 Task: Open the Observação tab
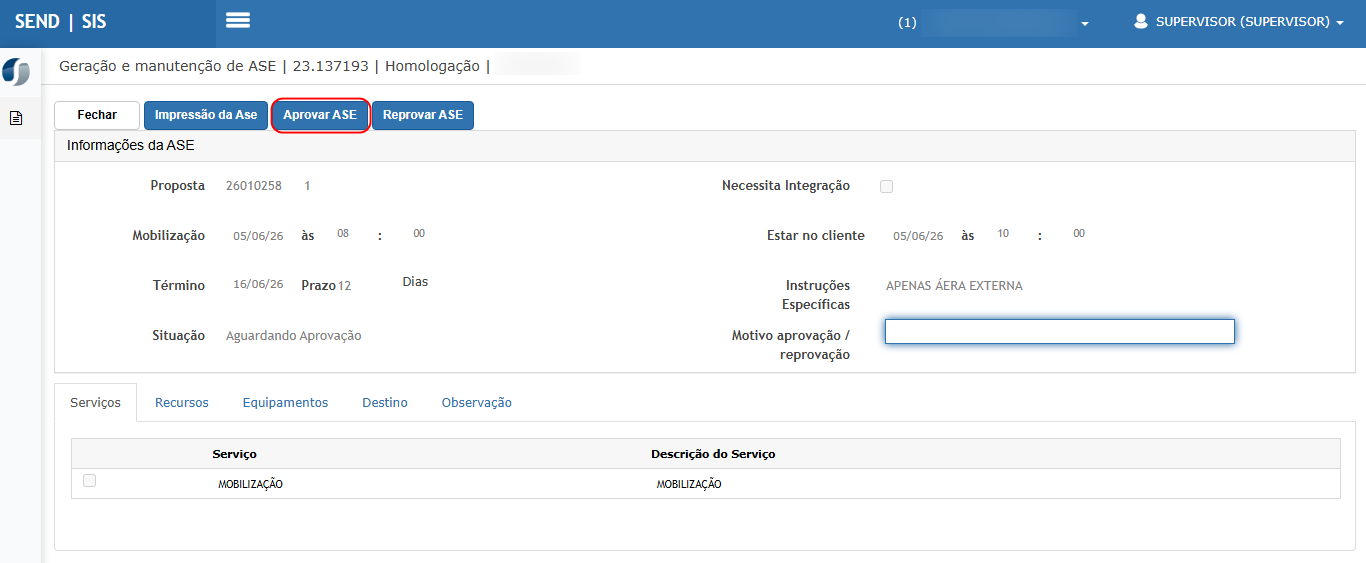(x=477, y=402)
